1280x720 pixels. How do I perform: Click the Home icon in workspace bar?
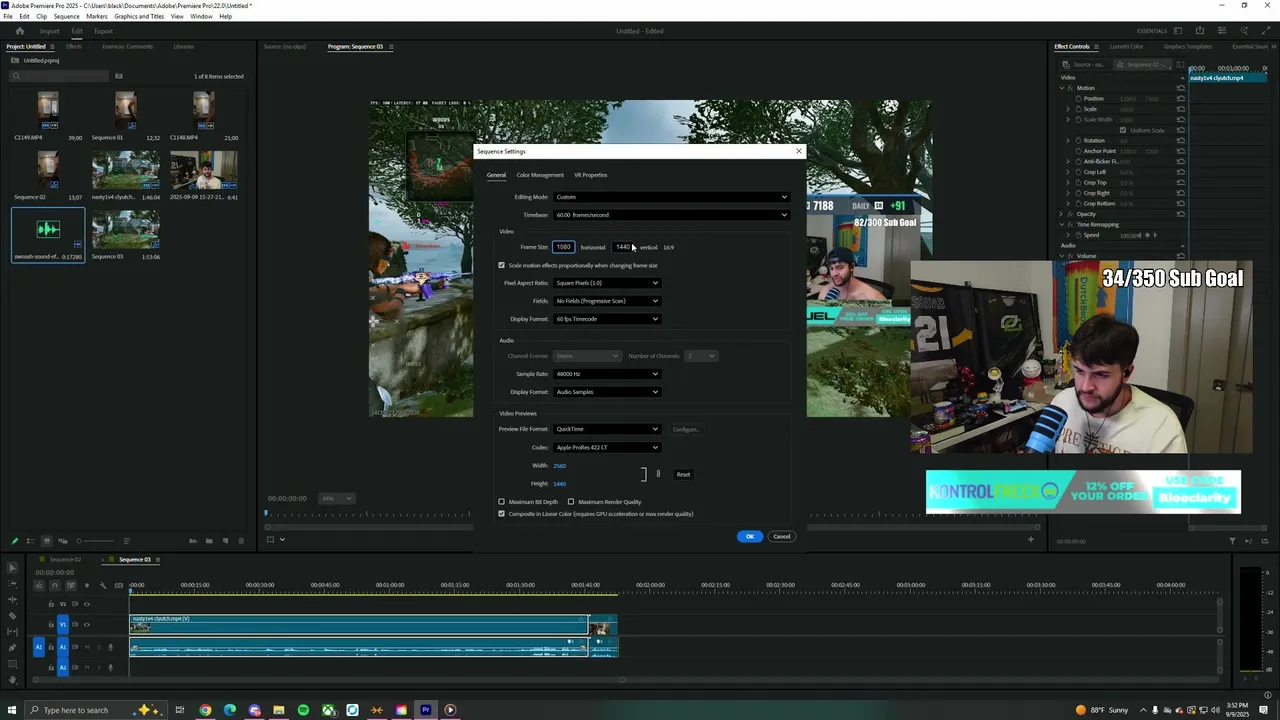pyautogui.click(x=19, y=31)
